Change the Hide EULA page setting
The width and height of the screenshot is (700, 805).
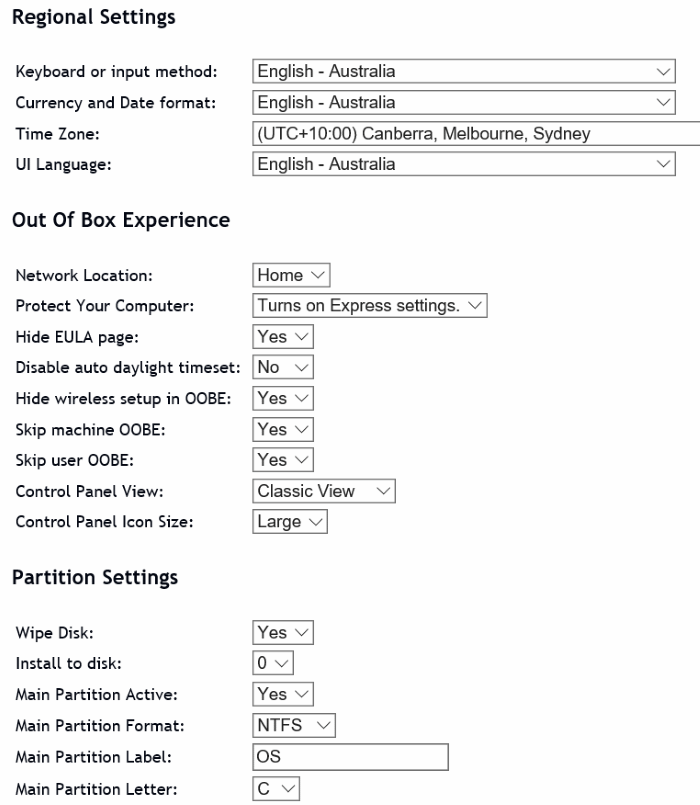(x=283, y=337)
